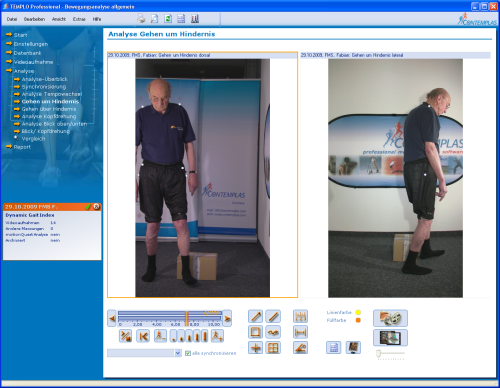Open the Ansicht menu
This screenshot has height=388, width=500.
click(x=59, y=19)
